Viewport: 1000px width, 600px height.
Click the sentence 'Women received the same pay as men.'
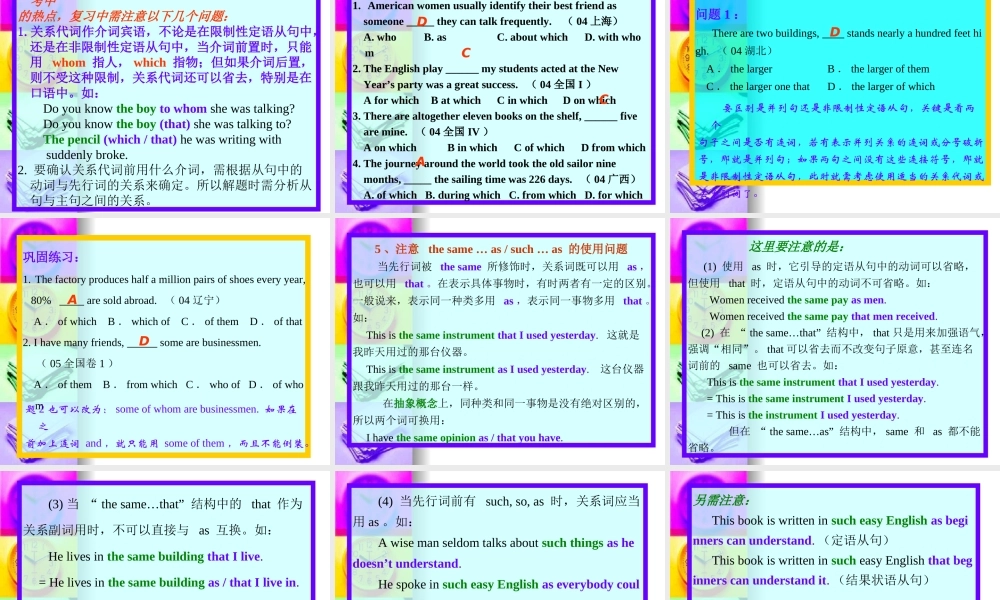[x=798, y=300]
